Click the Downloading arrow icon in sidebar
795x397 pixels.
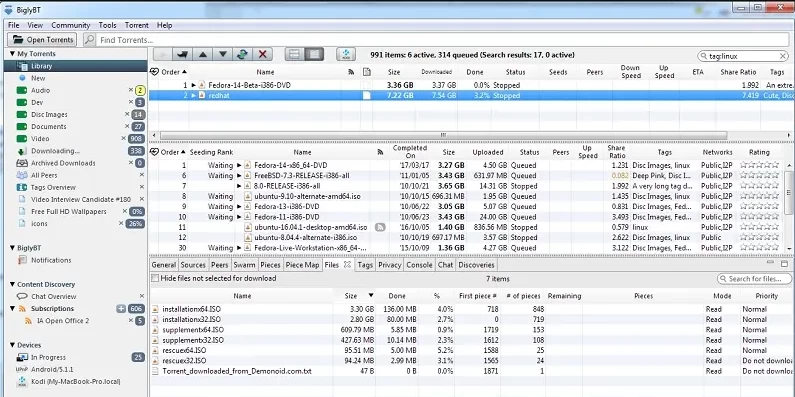(21, 151)
